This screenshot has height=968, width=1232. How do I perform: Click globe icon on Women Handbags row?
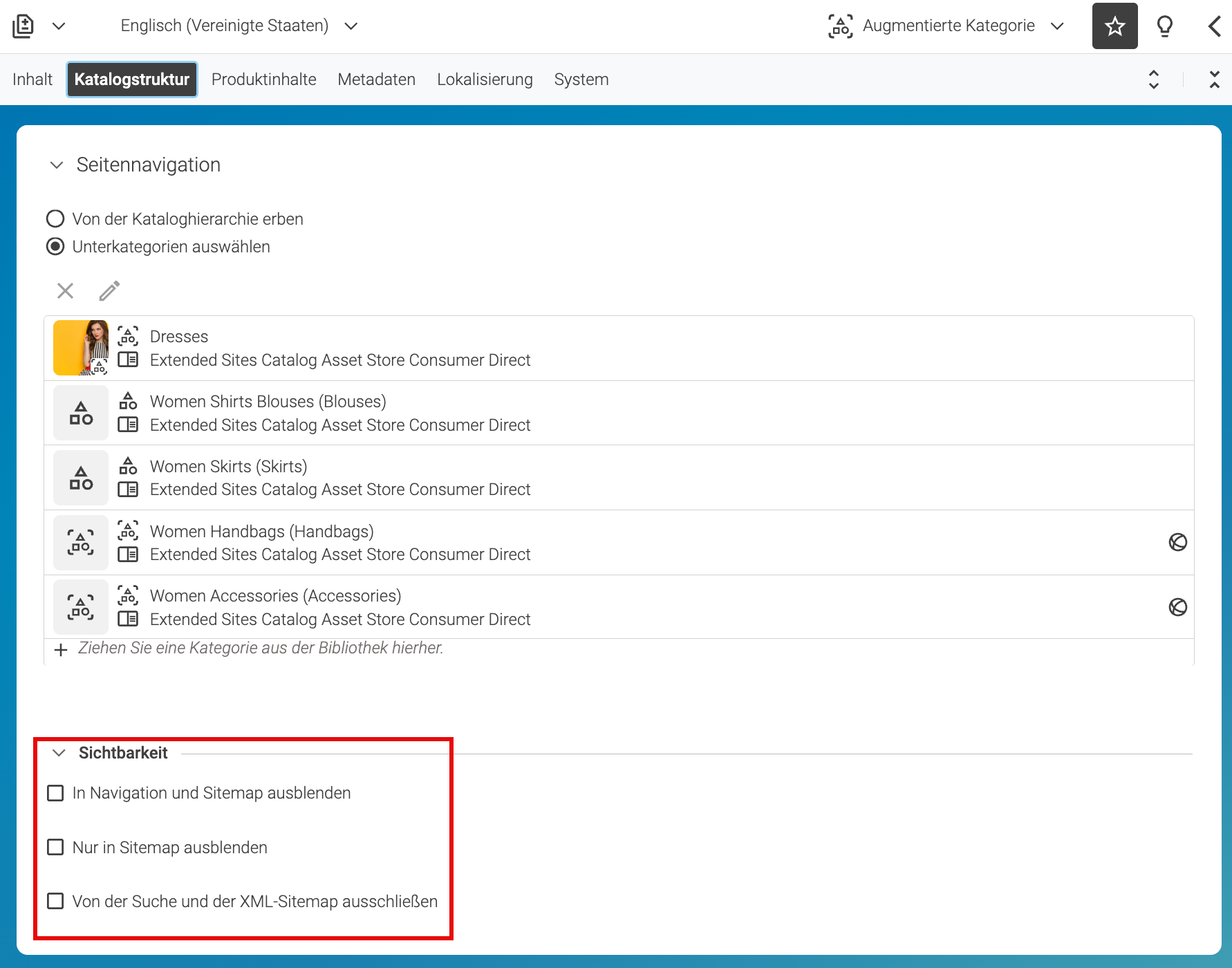coord(1178,543)
